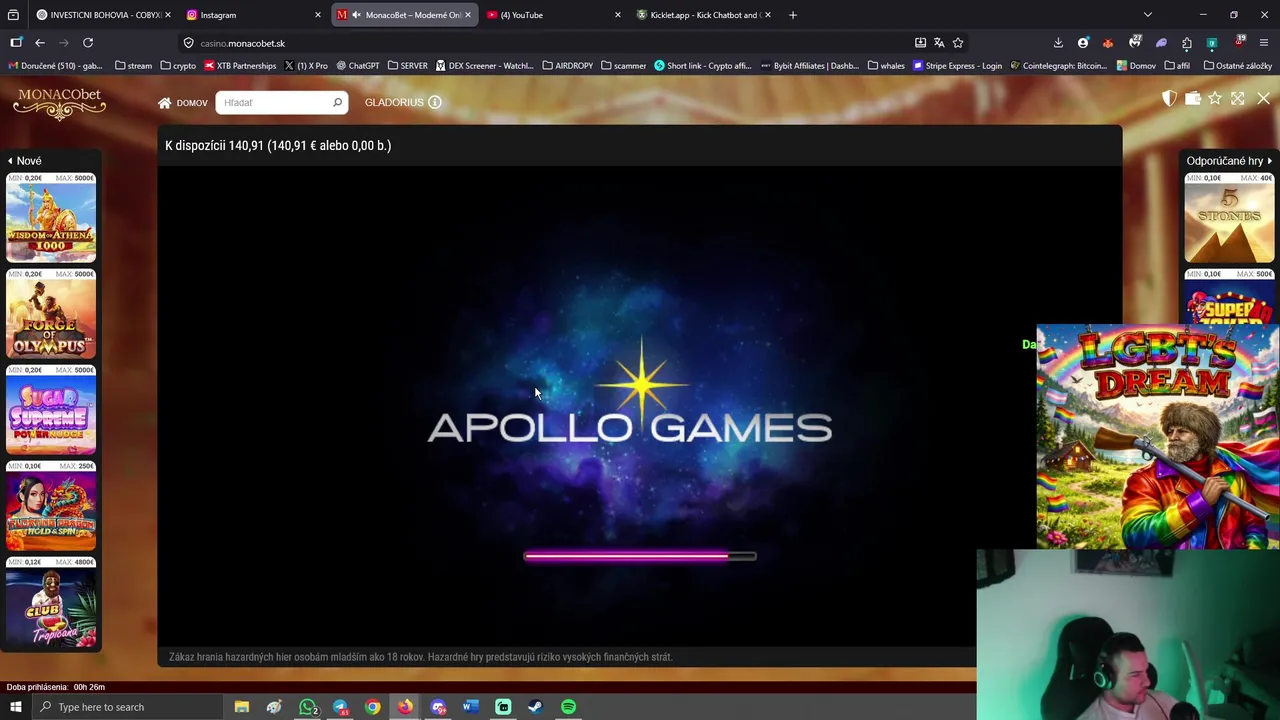Expand the list all tabs dropdown

[1148, 15]
